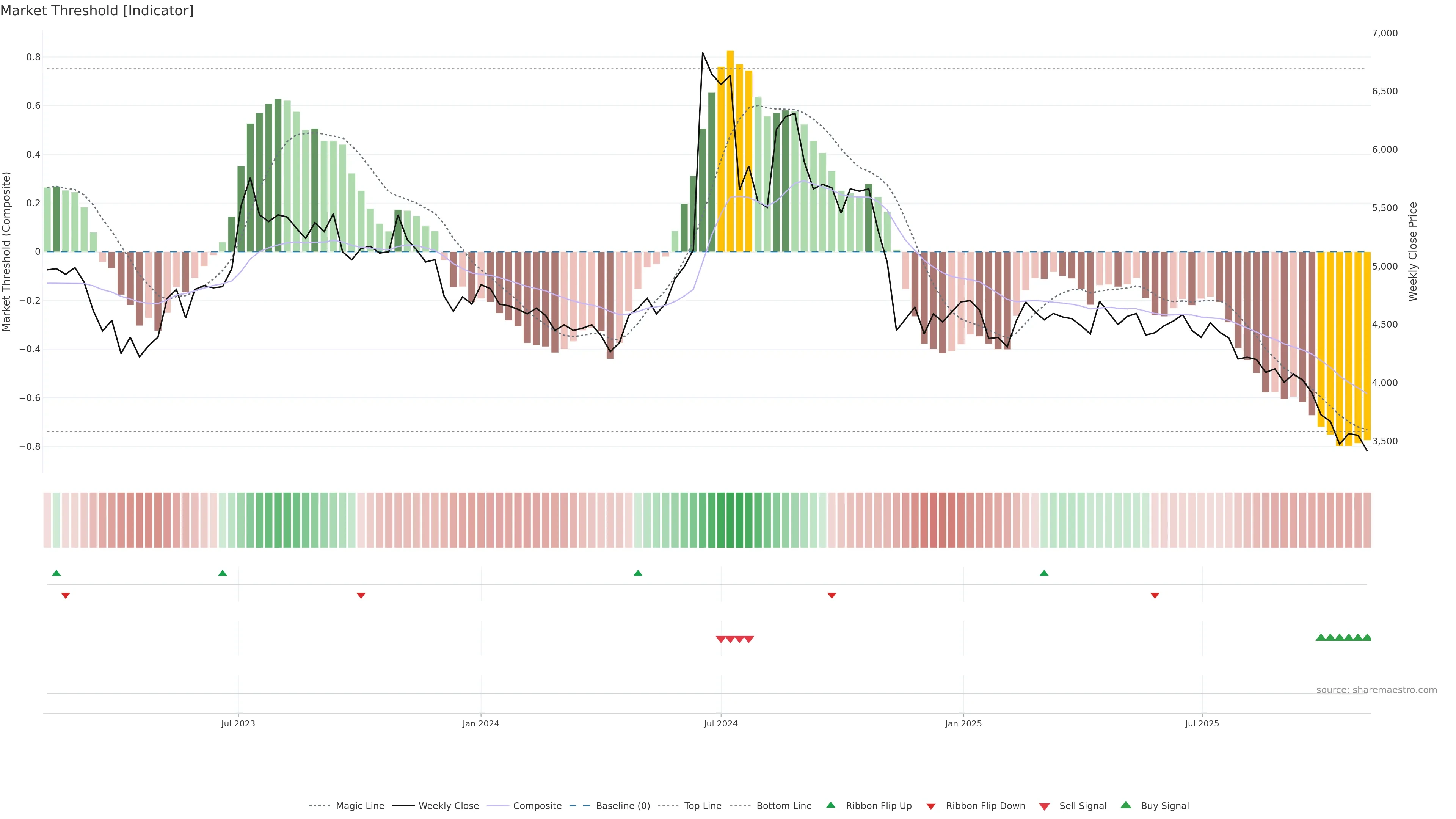
Task: Toggle the Weekly Close legend item
Action: coord(448,806)
